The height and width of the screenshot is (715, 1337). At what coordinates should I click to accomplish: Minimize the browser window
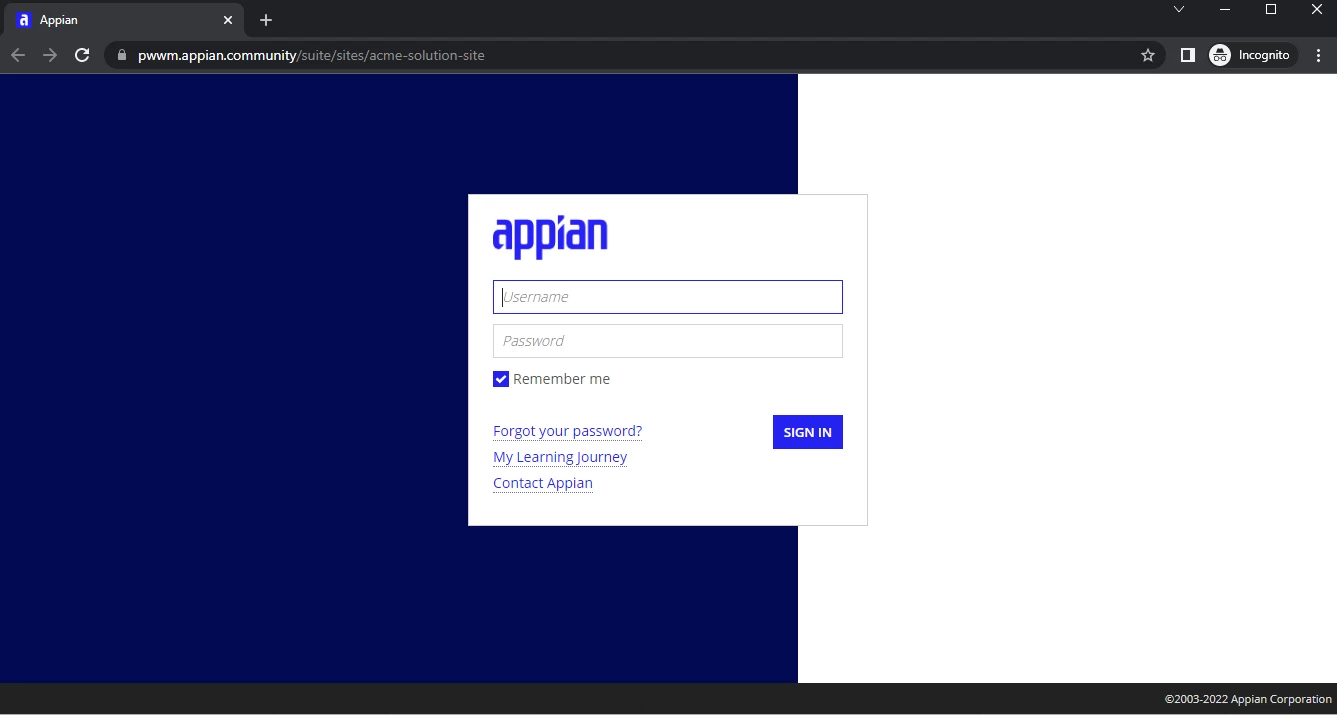(x=1225, y=9)
